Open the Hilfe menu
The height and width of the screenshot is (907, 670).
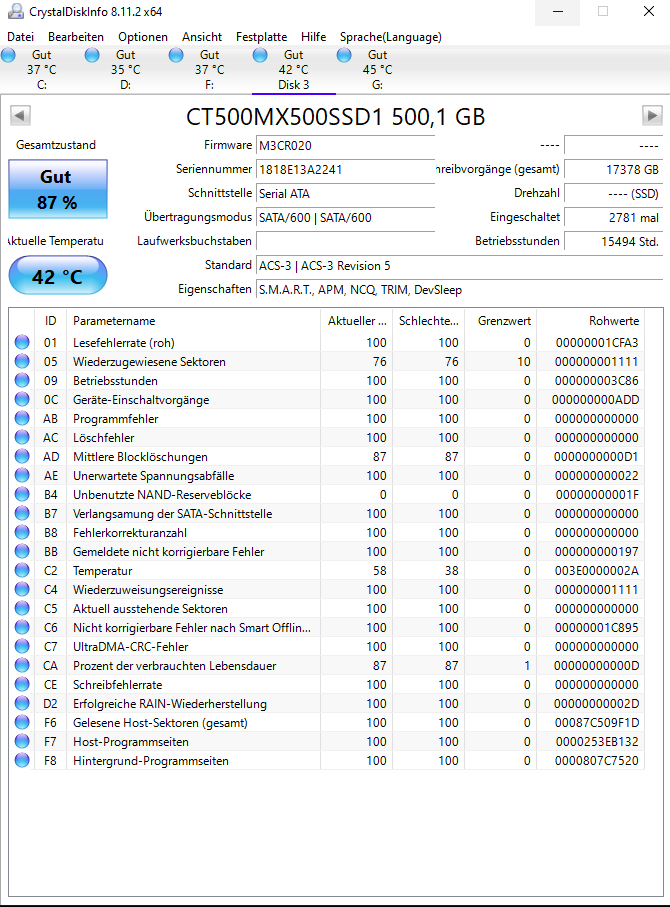tap(313, 37)
